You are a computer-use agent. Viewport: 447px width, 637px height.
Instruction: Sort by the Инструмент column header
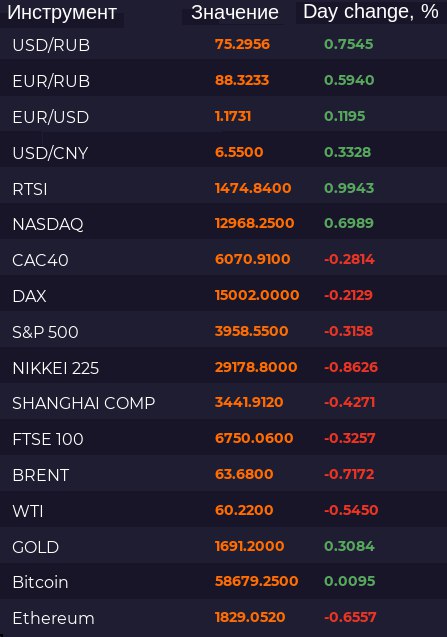[62, 13]
